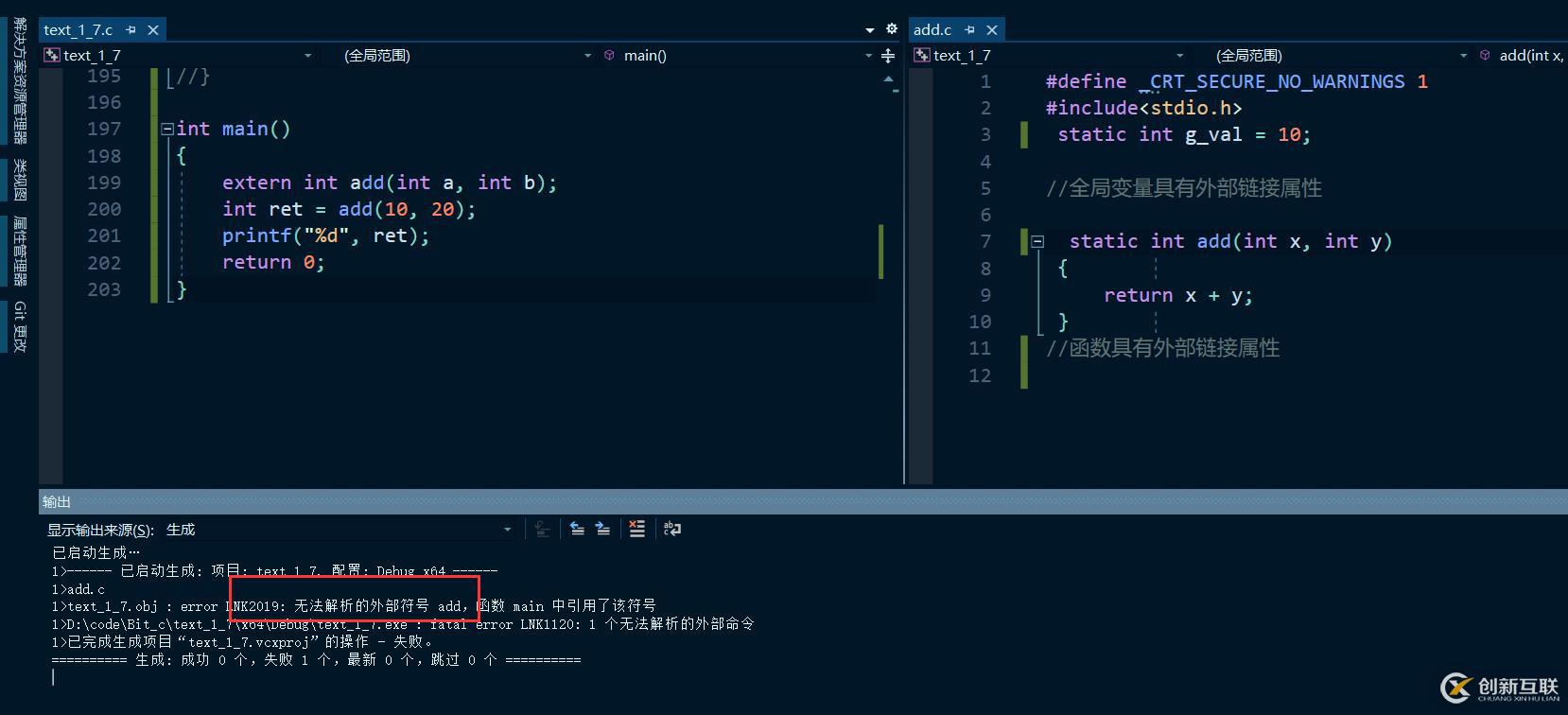Click the return x + y; line
1568x715 pixels.
click(1178, 295)
